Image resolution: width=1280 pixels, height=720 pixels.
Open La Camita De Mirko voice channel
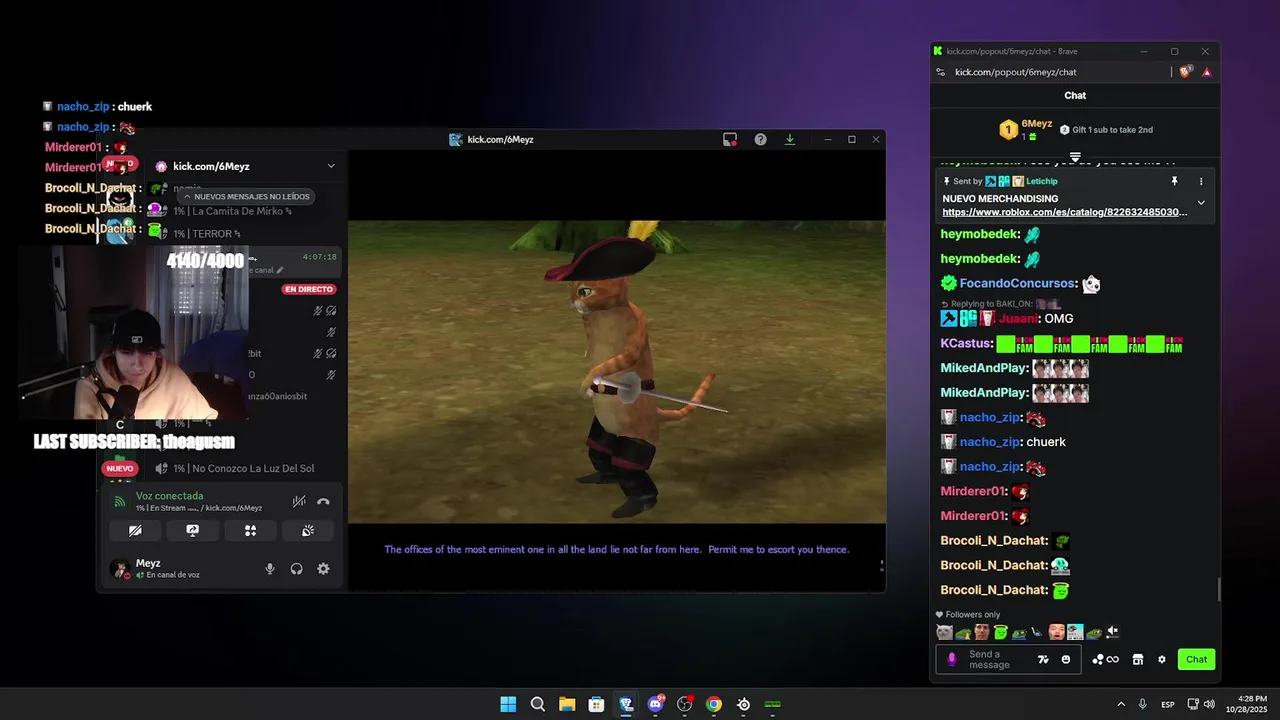click(x=232, y=211)
